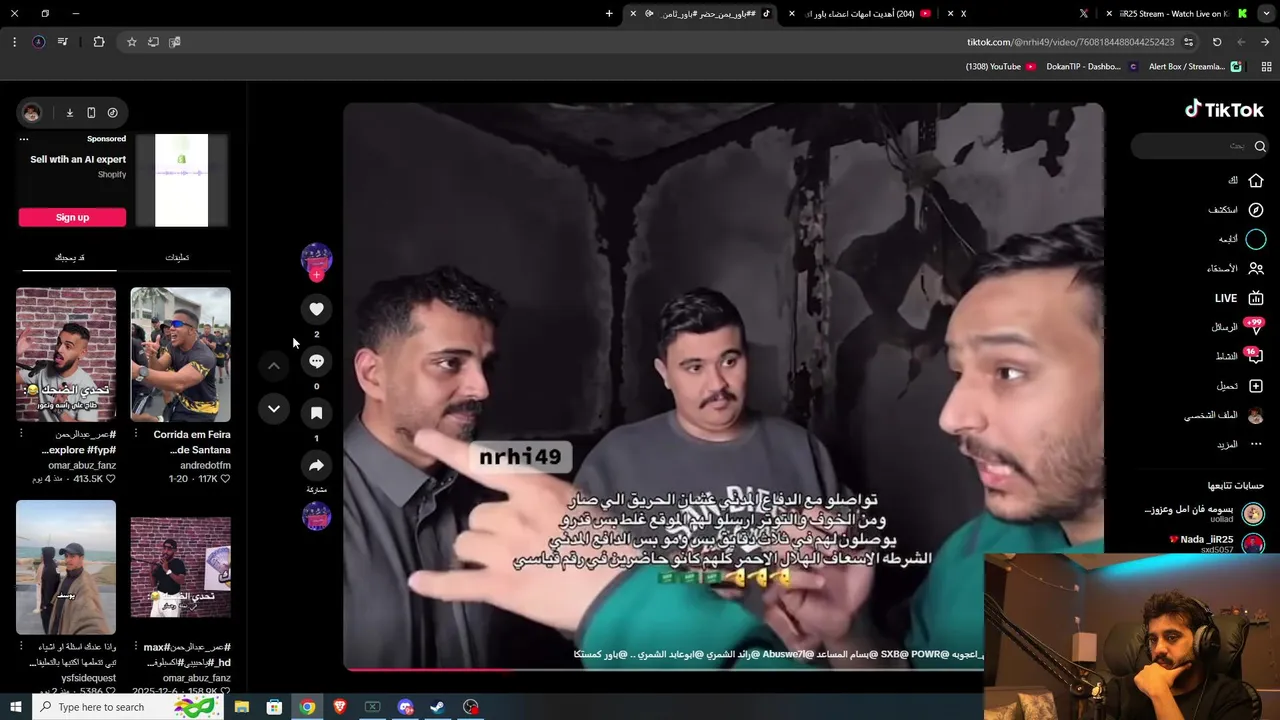Open the followed account بسومه uollad
This screenshot has height=720, width=1280.
coord(1203,514)
